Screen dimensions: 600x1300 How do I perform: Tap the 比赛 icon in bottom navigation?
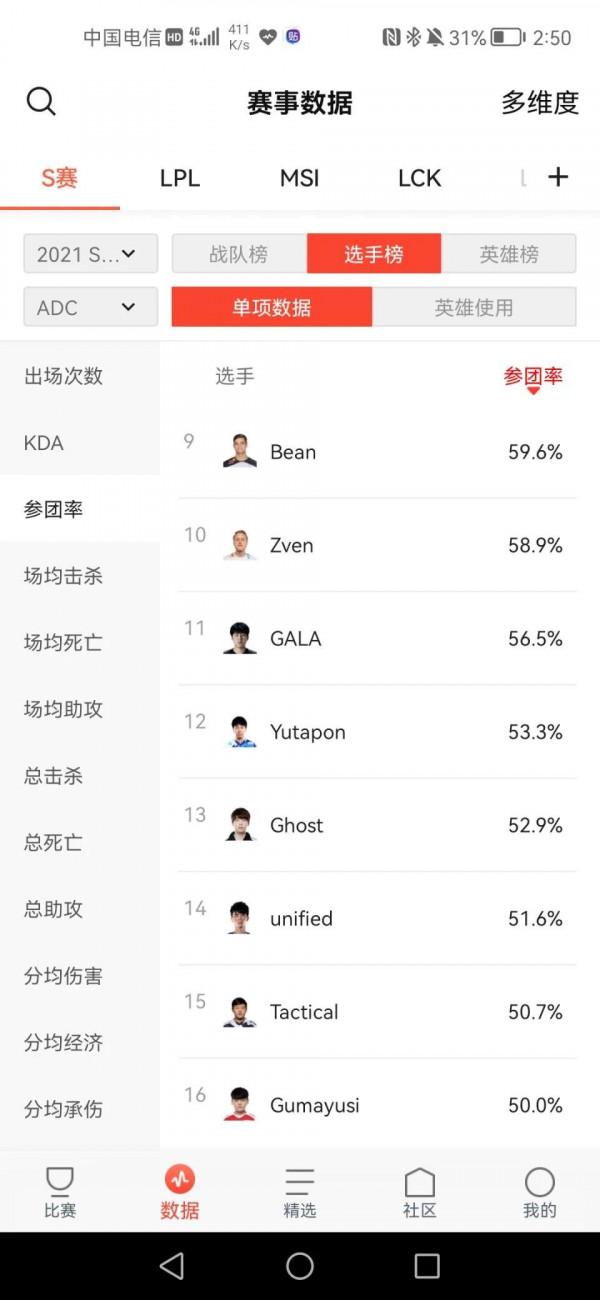click(x=59, y=1190)
